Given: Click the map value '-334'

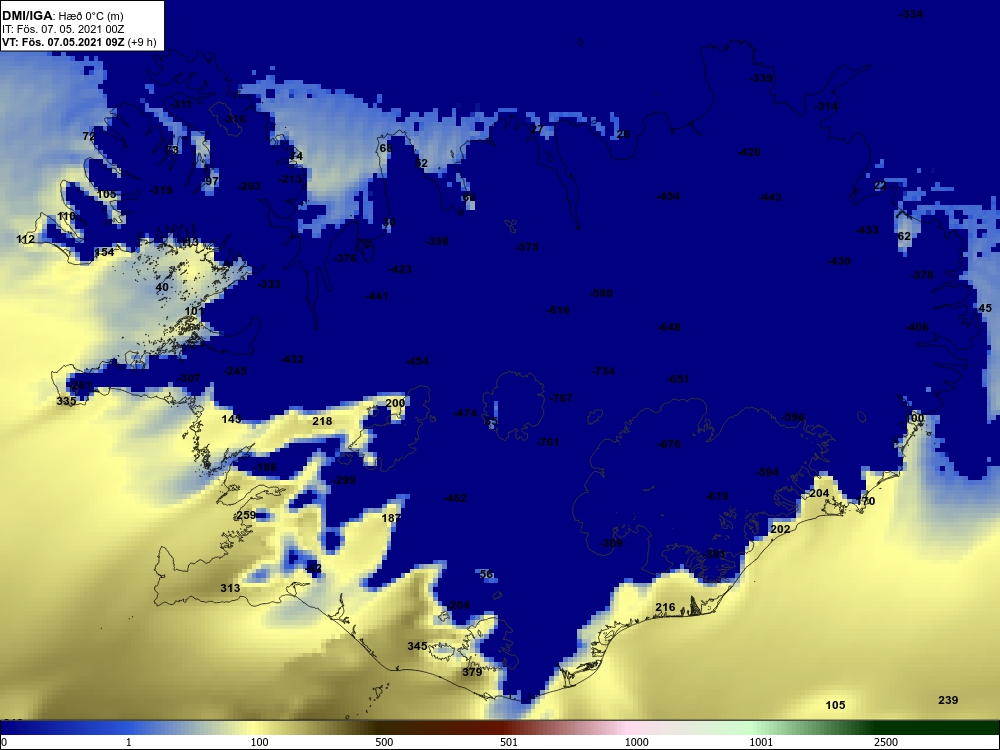Looking at the screenshot, I should (x=911, y=14).
